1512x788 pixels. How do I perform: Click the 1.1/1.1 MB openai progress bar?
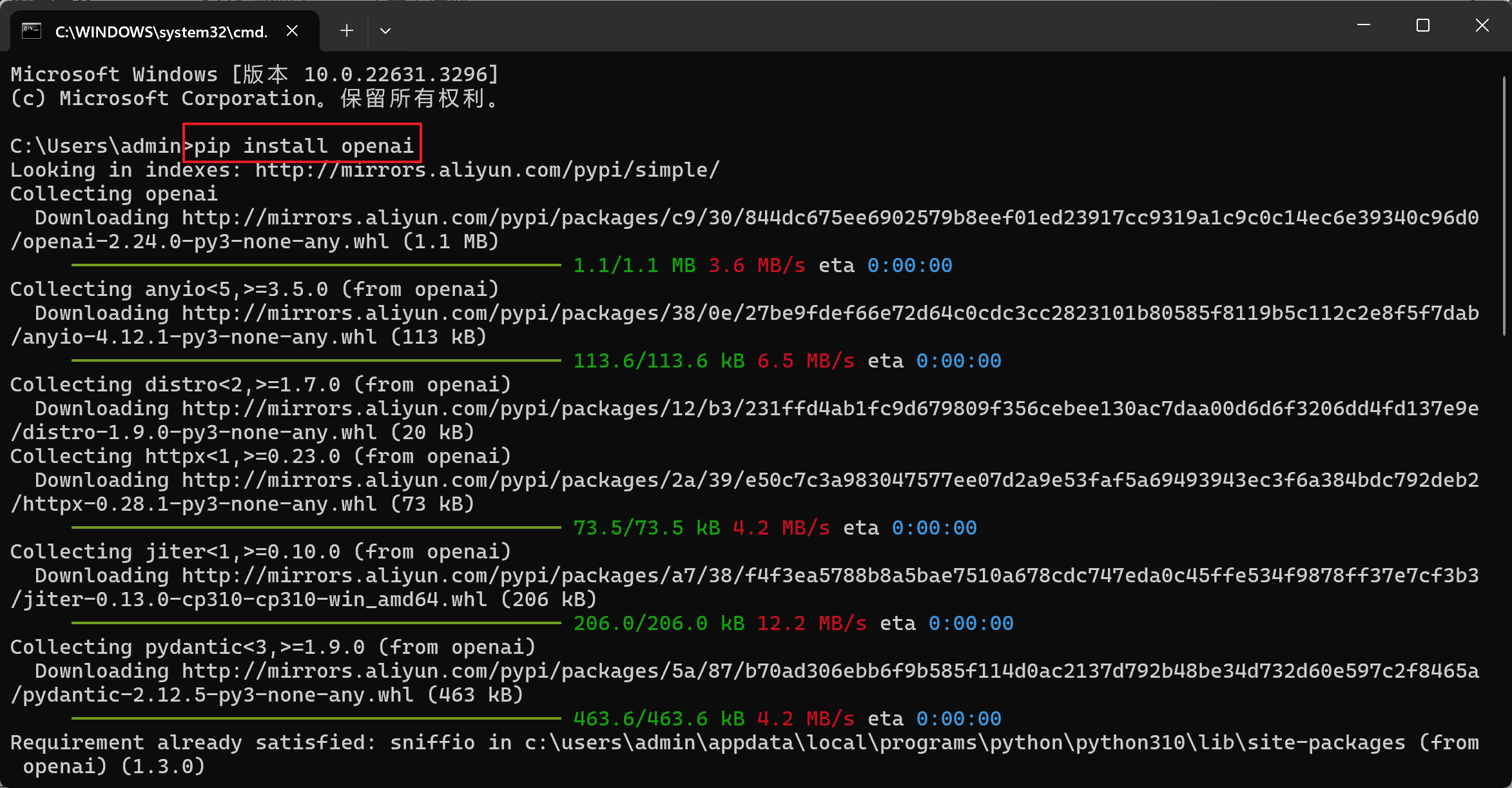coord(316,265)
